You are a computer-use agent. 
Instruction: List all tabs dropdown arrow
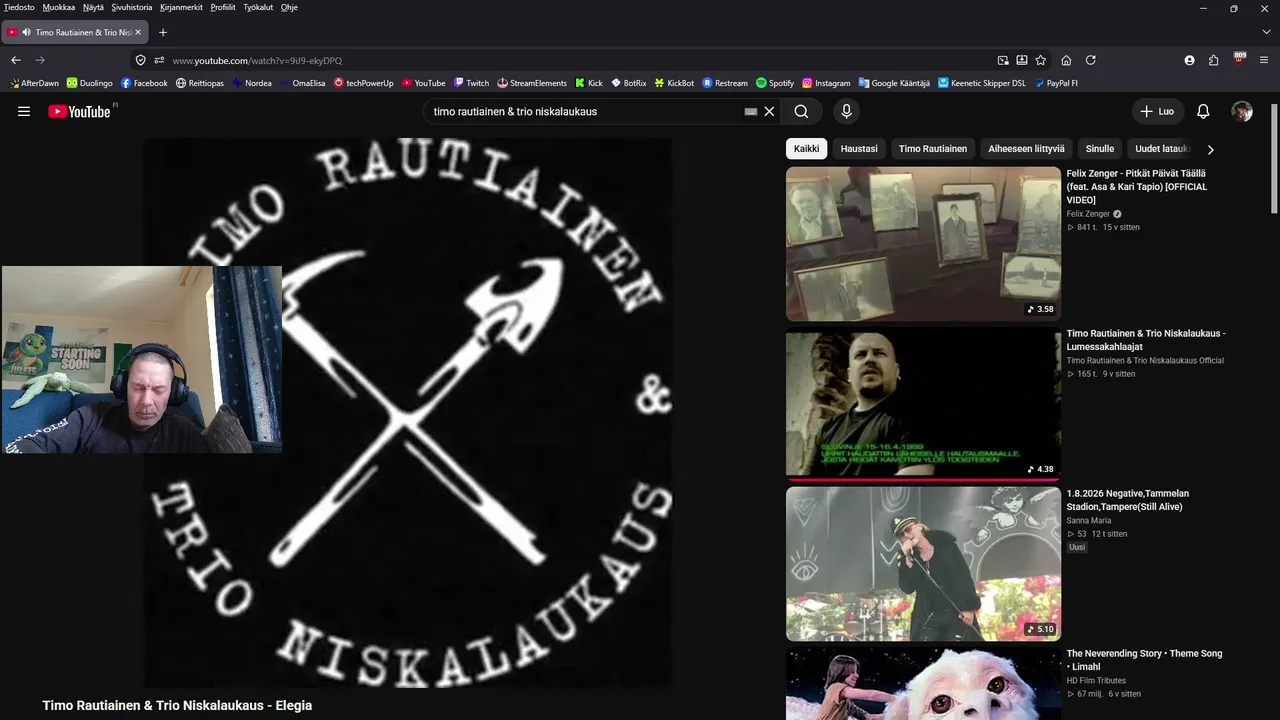[1265, 32]
